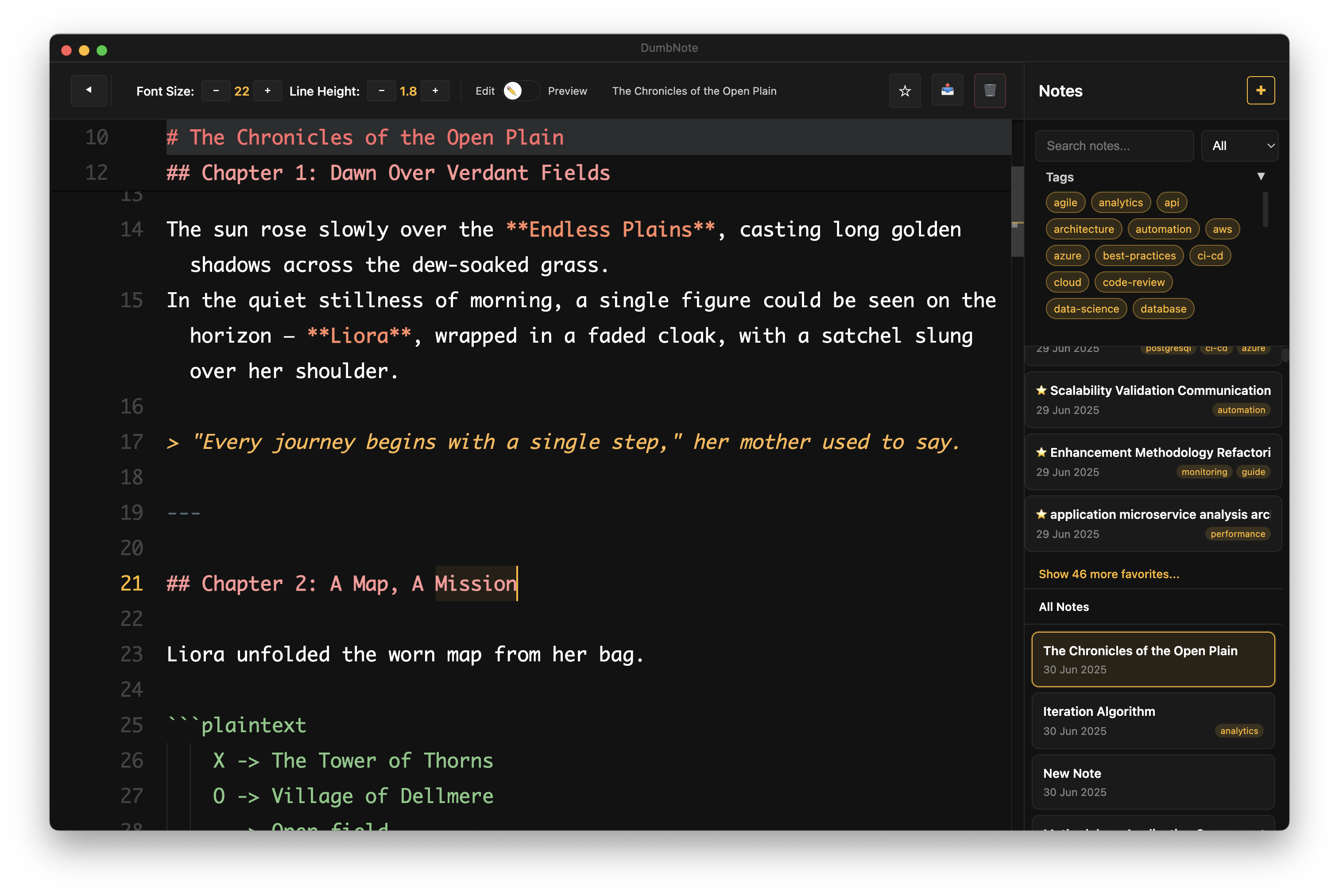Toggle the Edit/Preview switch
The height and width of the screenshot is (896, 1339).
pyautogui.click(x=521, y=91)
